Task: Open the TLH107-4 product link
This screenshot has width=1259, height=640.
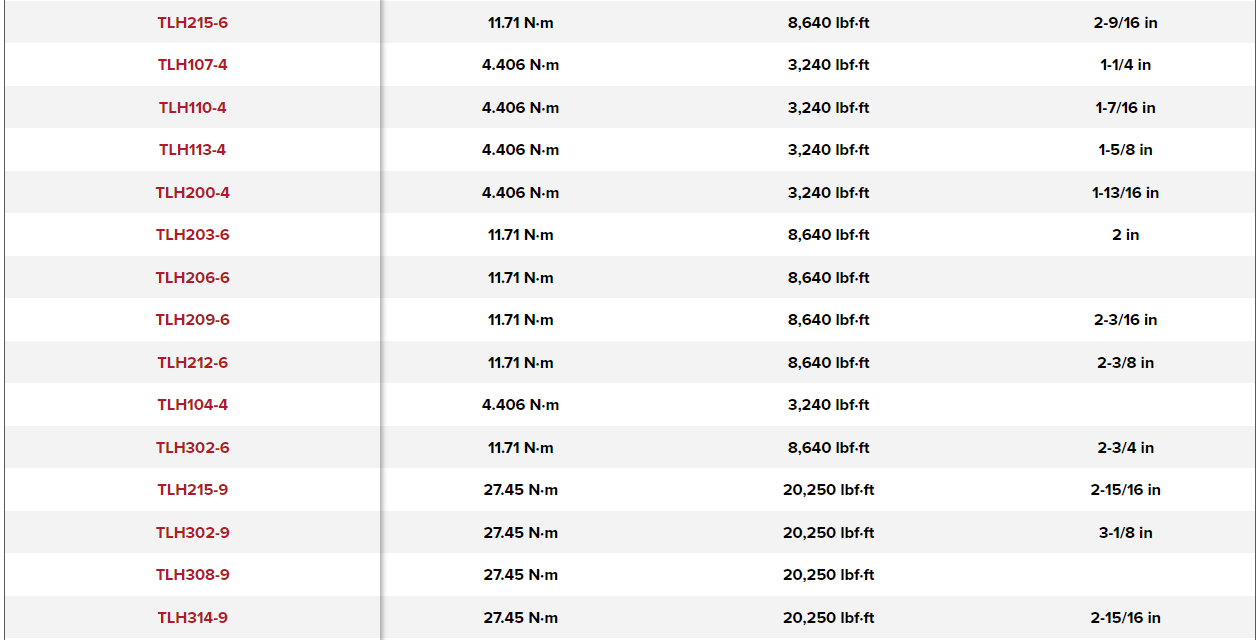Action: [192, 65]
